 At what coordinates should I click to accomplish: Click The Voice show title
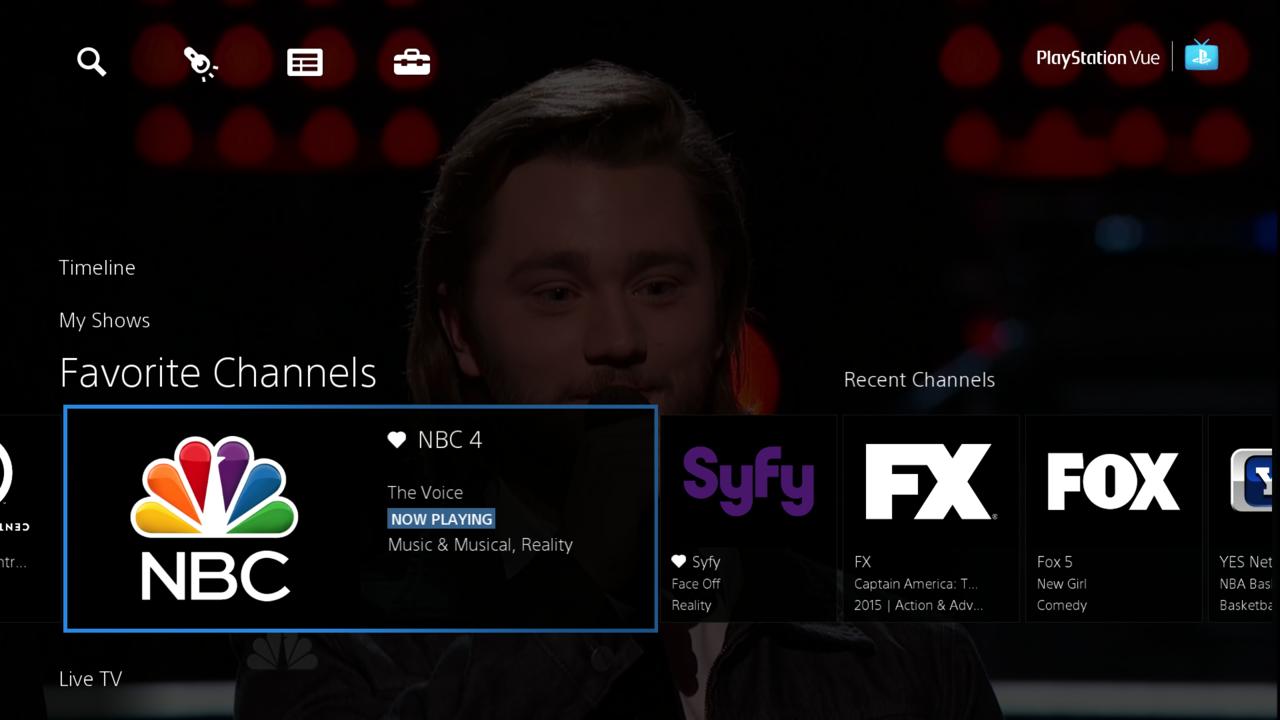tap(425, 492)
